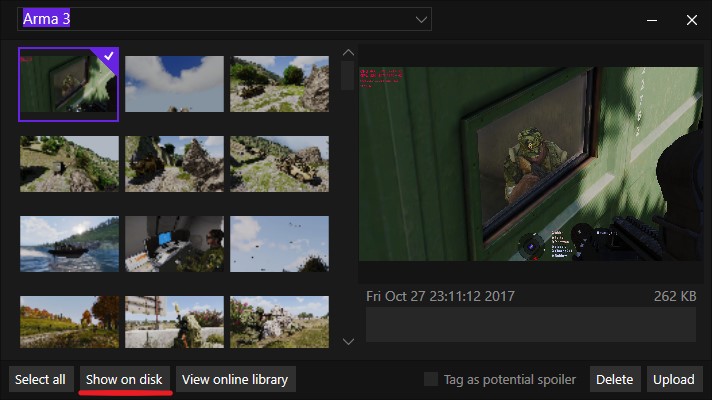Select the soldiers in flowering bushes thumbnail

tap(279, 322)
